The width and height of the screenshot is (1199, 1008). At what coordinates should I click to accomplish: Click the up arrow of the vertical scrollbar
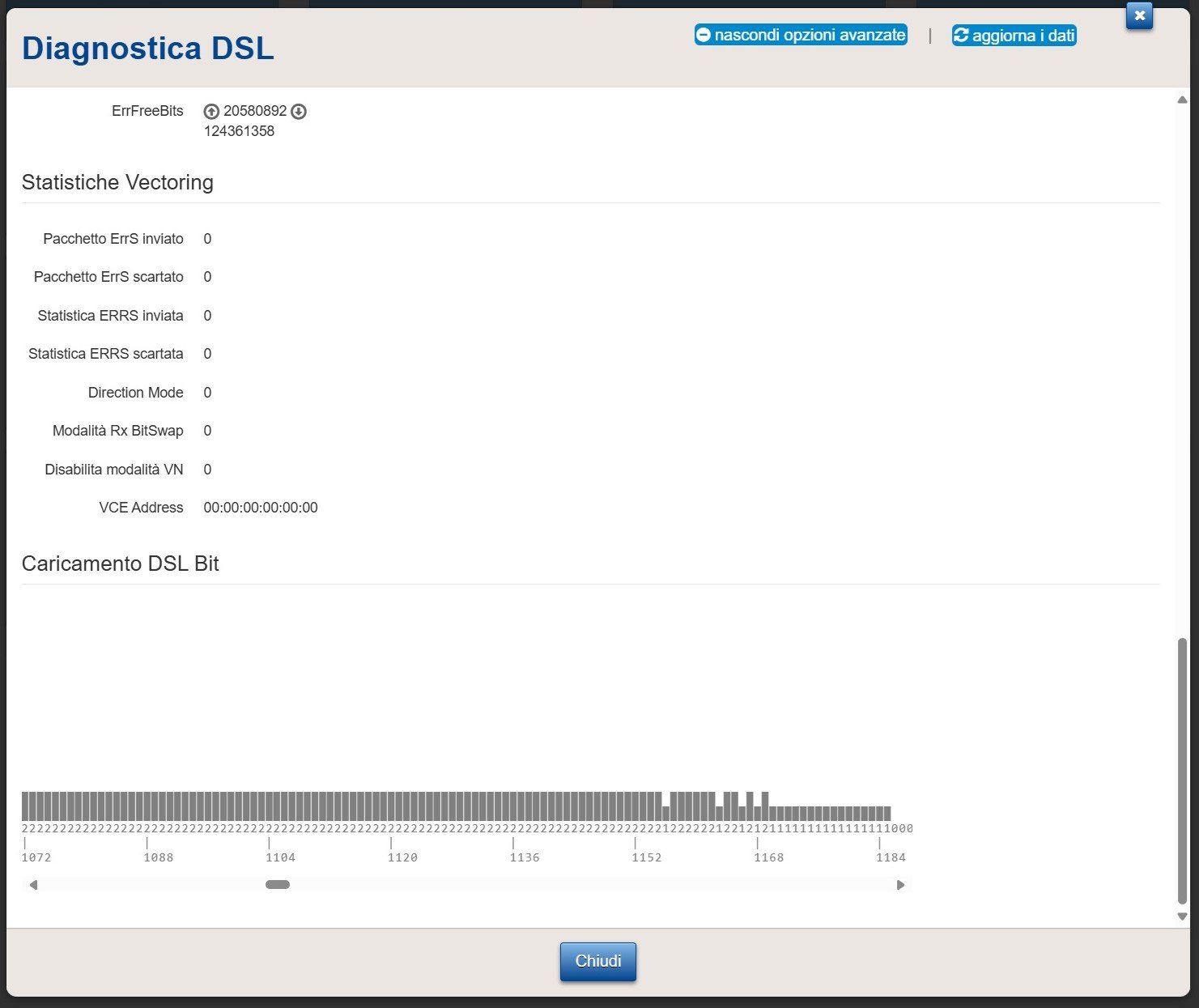coord(1182,100)
